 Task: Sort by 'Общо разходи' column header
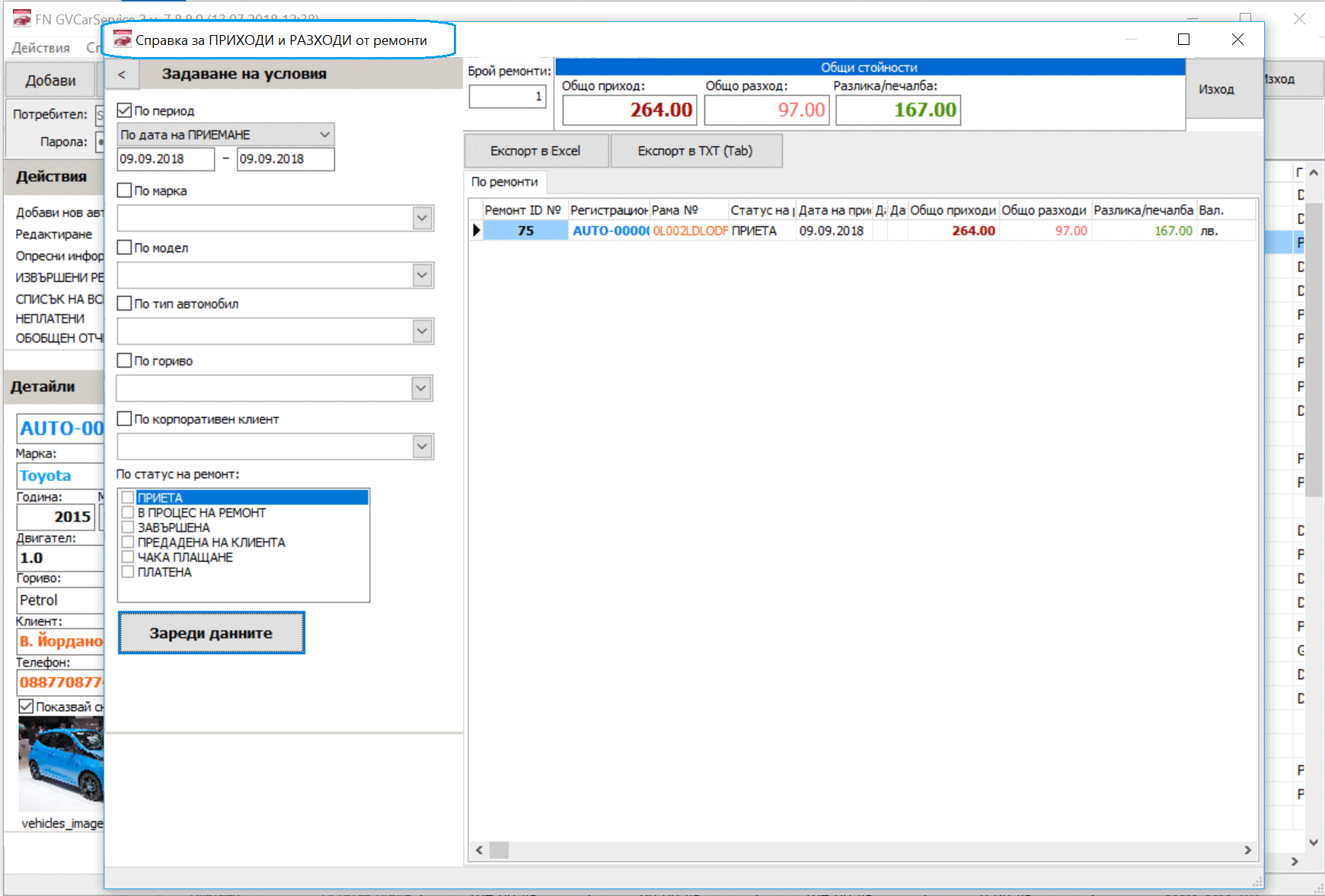pyautogui.click(x=1045, y=210)
